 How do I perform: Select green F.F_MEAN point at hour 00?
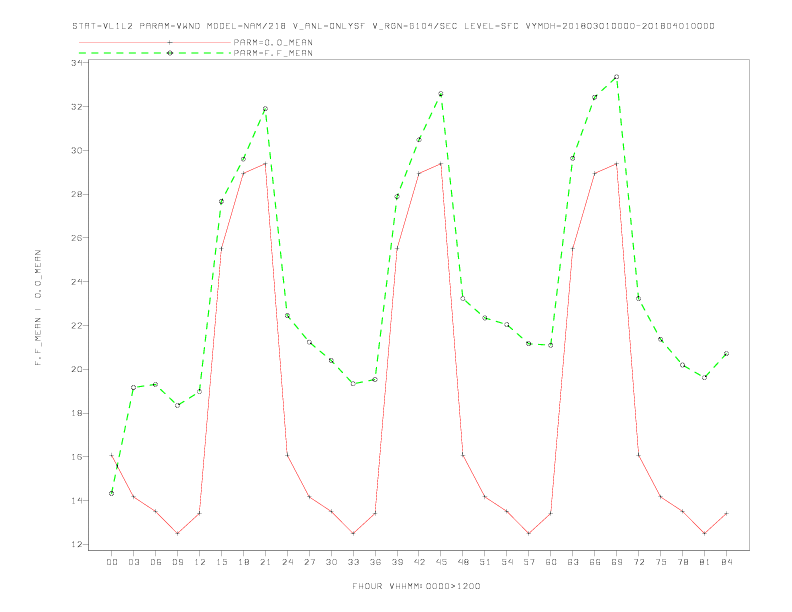coord(112,493)
